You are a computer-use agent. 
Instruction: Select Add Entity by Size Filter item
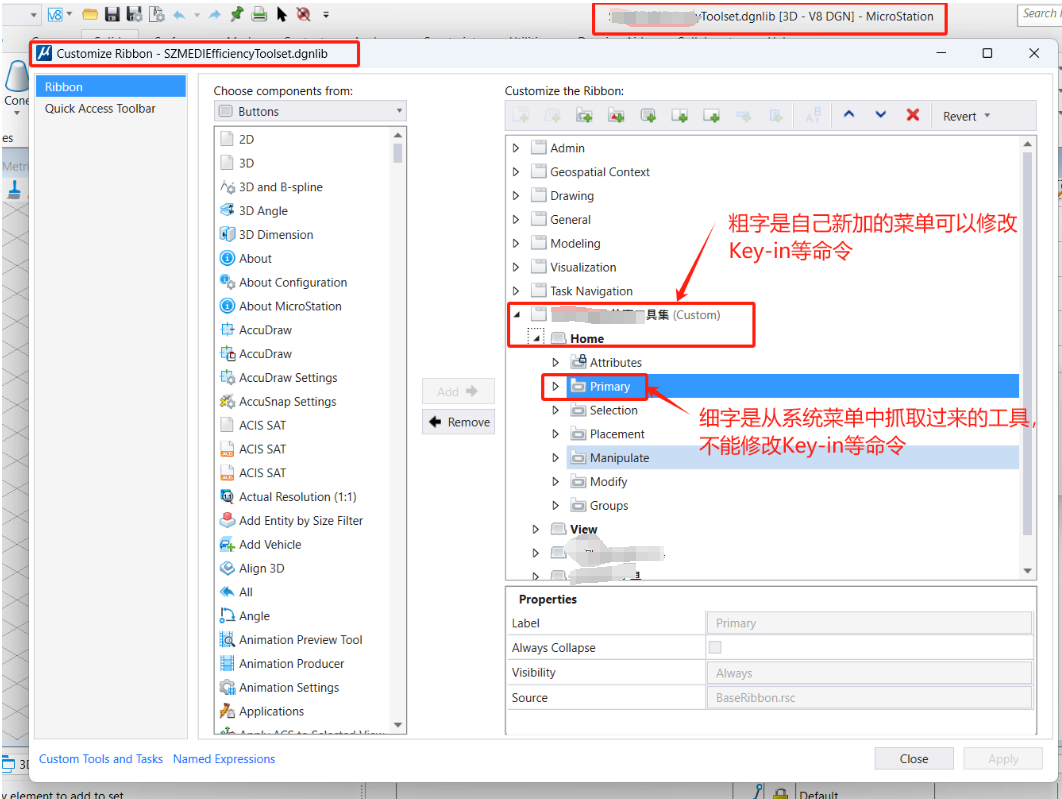pyautogui.click(x=301, y=521)
